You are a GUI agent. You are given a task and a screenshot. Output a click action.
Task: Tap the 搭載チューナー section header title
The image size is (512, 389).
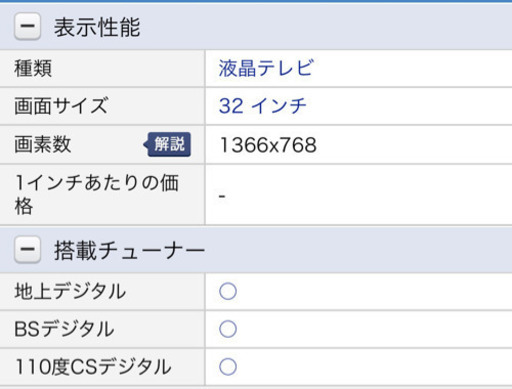click(x=129, y=250)
